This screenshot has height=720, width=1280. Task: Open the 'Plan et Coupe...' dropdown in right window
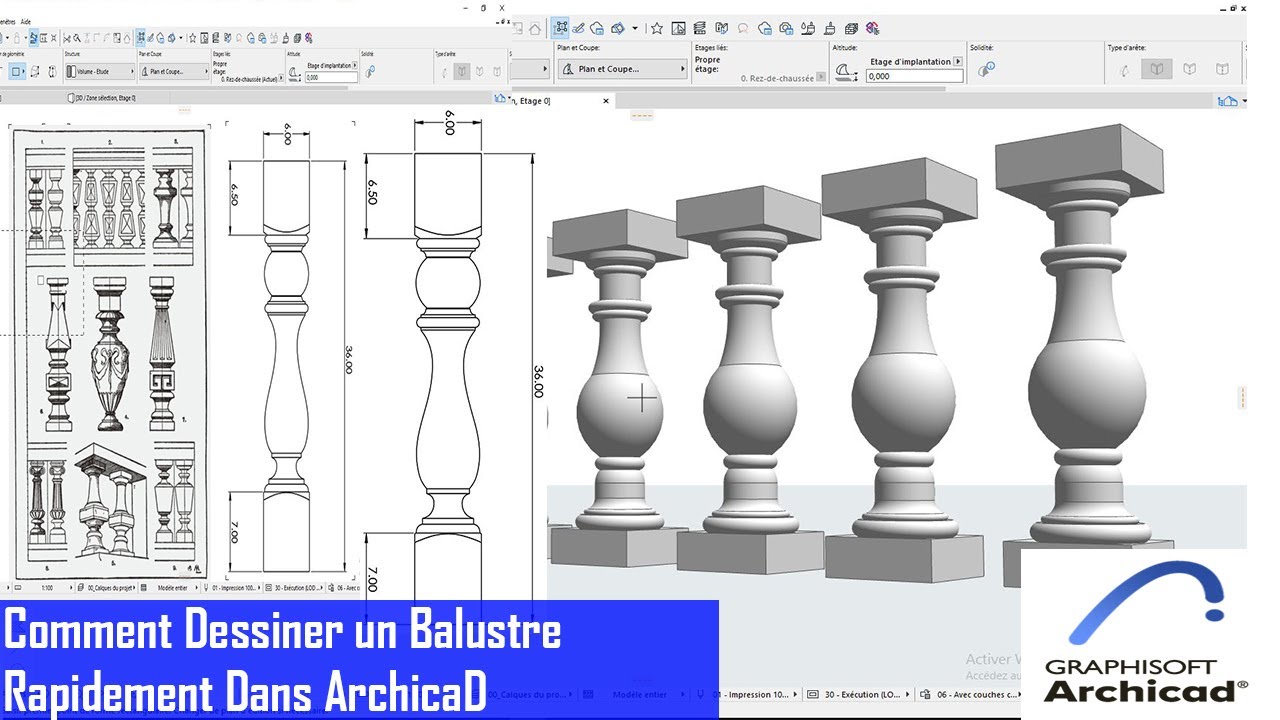623,69
